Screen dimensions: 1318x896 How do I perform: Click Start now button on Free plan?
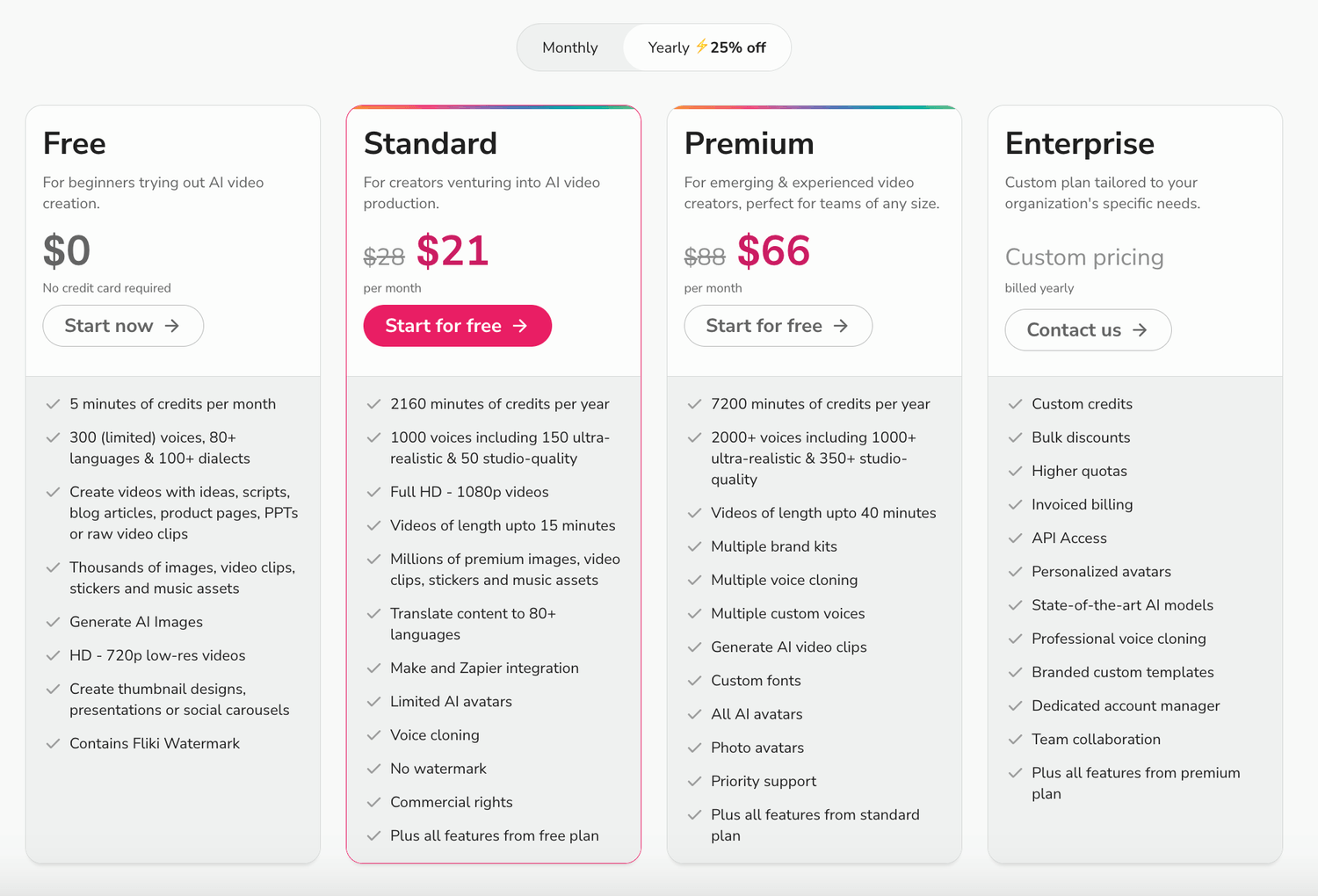pyautogui.click(x=123, y=326)
